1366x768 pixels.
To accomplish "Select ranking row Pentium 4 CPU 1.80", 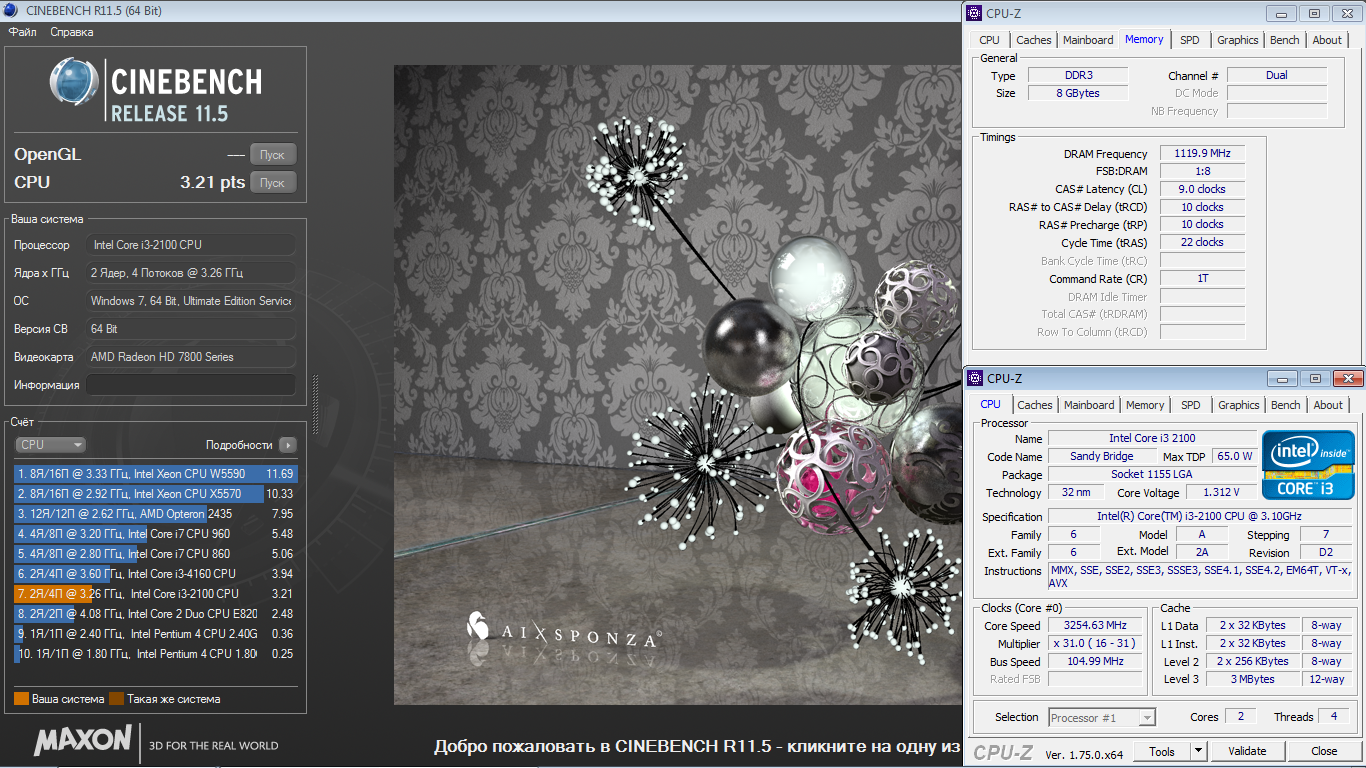I will 156,654.
